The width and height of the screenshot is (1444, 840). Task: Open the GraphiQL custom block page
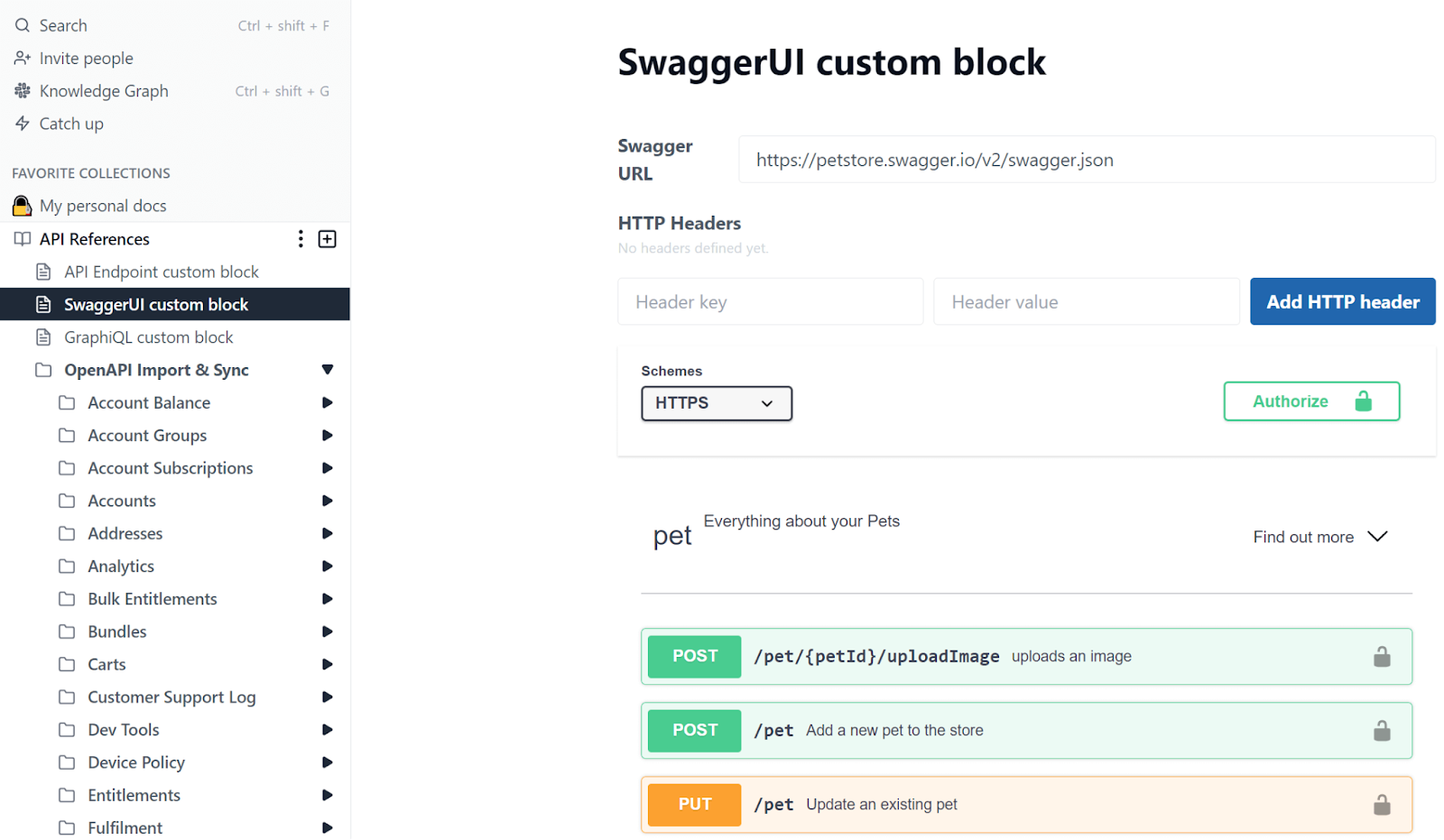point(149,337)
